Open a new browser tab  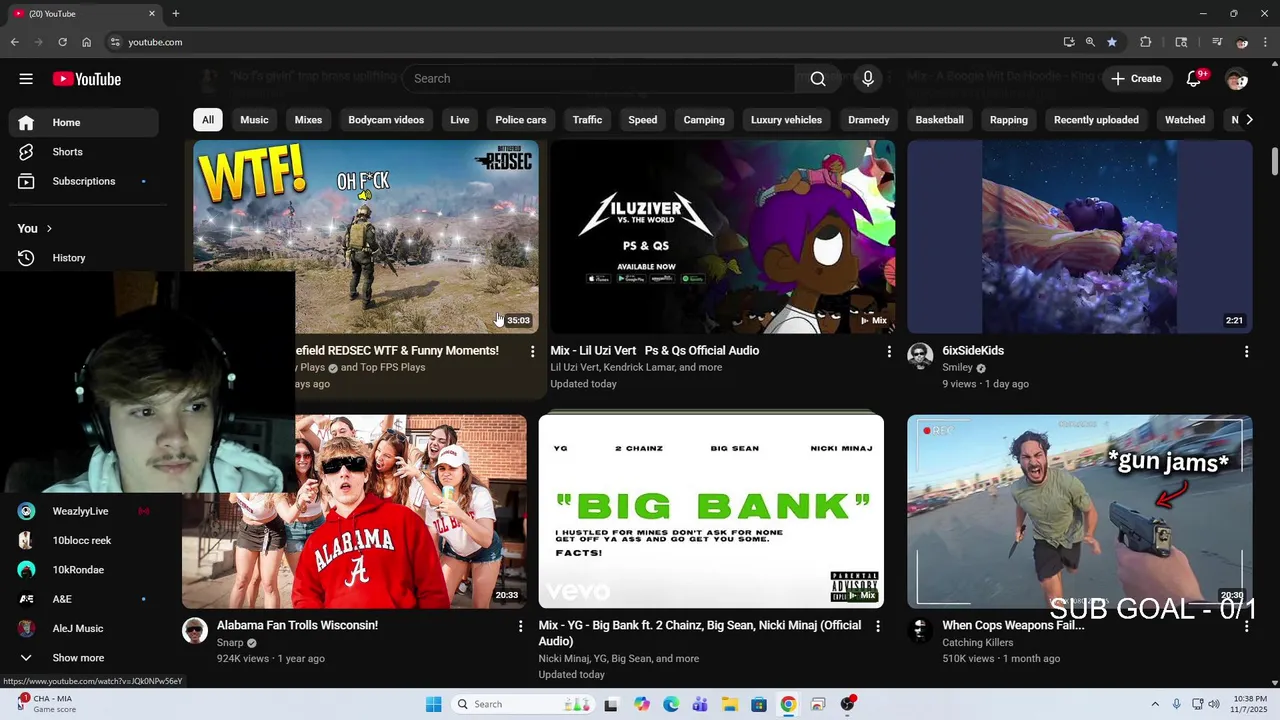176,14
